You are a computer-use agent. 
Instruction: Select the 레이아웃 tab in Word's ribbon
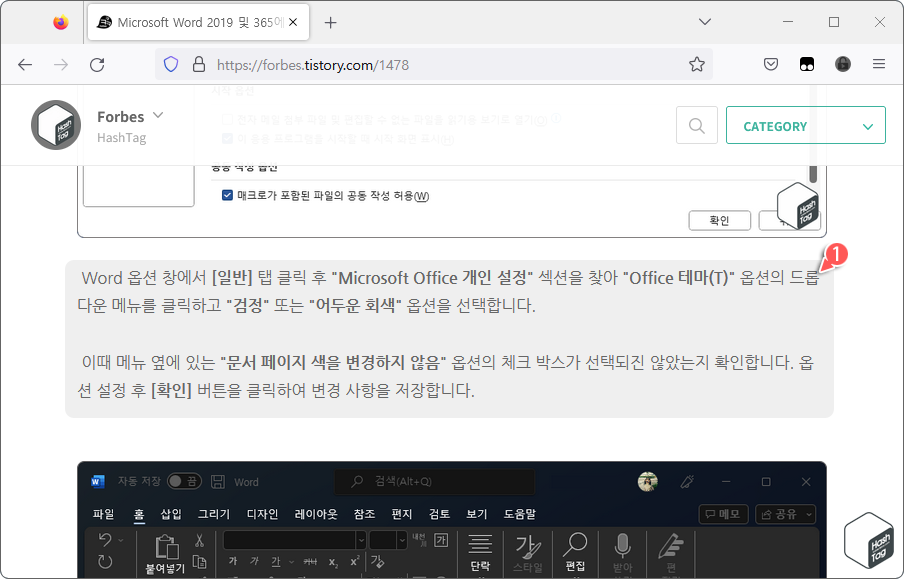tap(316, 514)
